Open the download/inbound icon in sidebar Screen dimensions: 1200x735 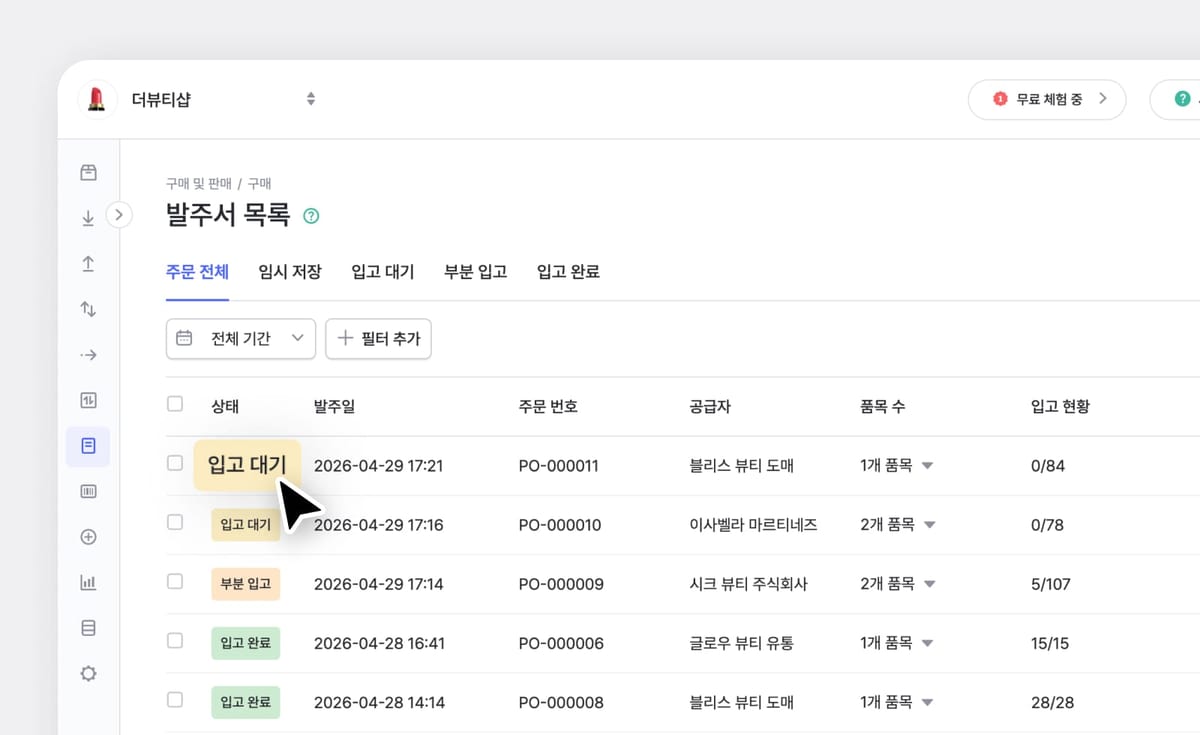point(87,216)
